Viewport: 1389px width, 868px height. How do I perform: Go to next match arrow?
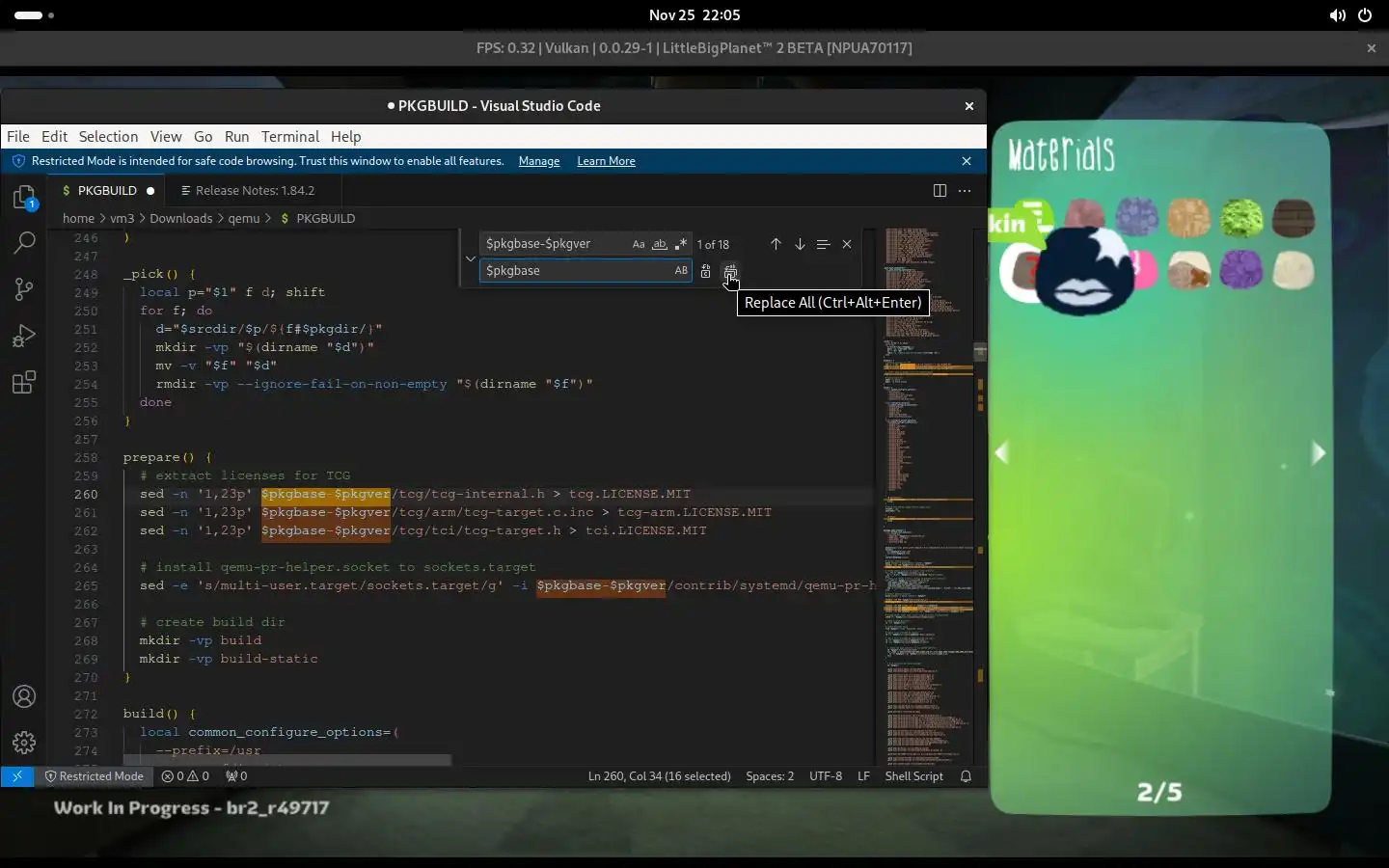pyautogui.click(x=800, y=244)
